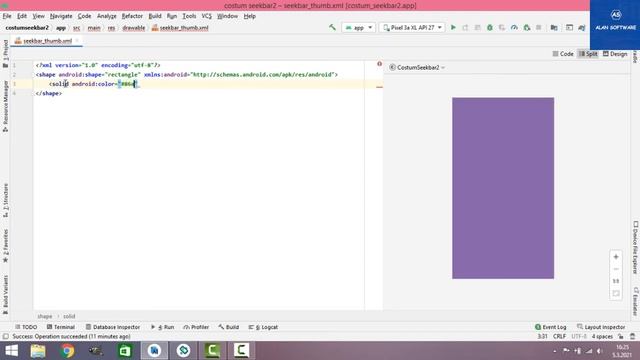Open the device file icon in toolbar
This screenshot has width=640, height=360.
pyautogui.click(x=554, y=27)
